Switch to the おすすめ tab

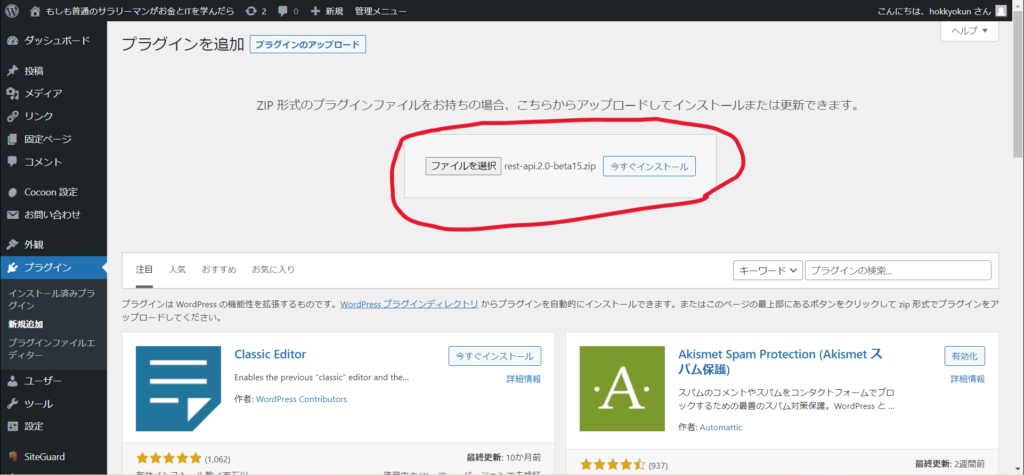219,270
